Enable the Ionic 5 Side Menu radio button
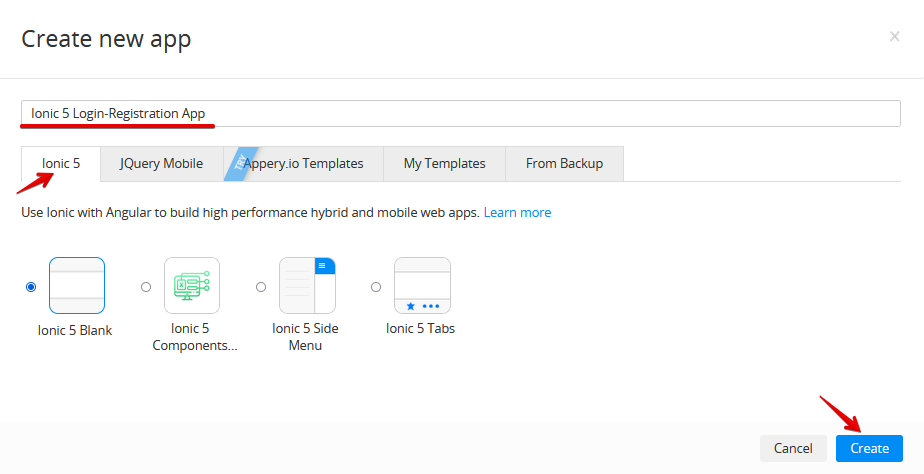Image resolution: width=924 pixels, height=474 pixels. tap(261, 287)
